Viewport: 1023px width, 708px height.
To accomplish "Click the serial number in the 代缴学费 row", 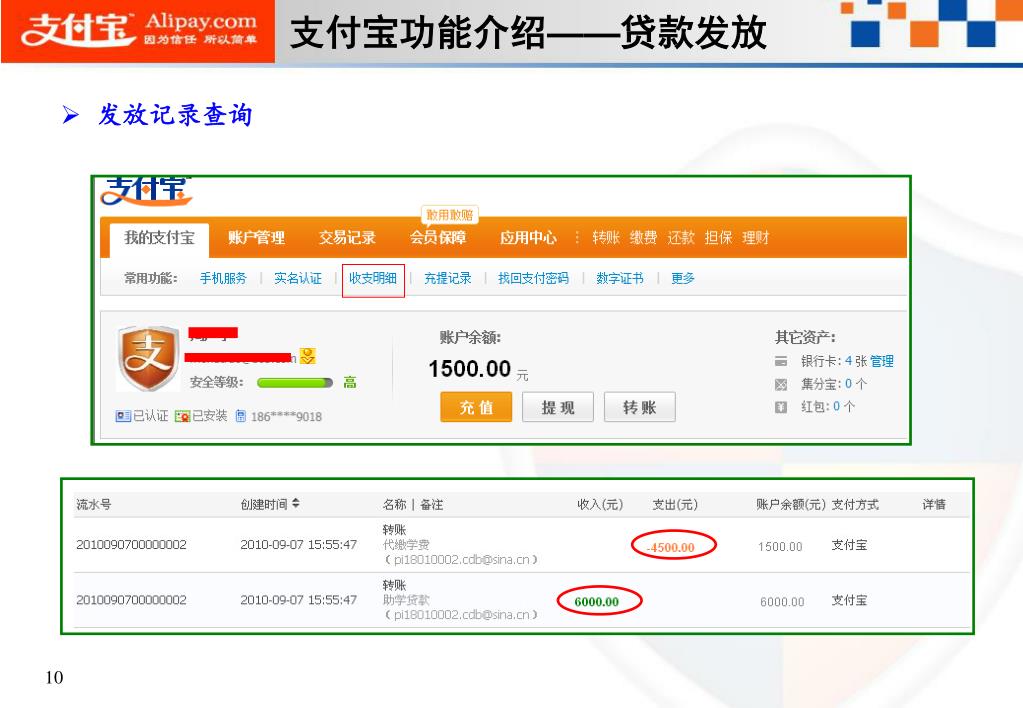I will pos(131,545).
